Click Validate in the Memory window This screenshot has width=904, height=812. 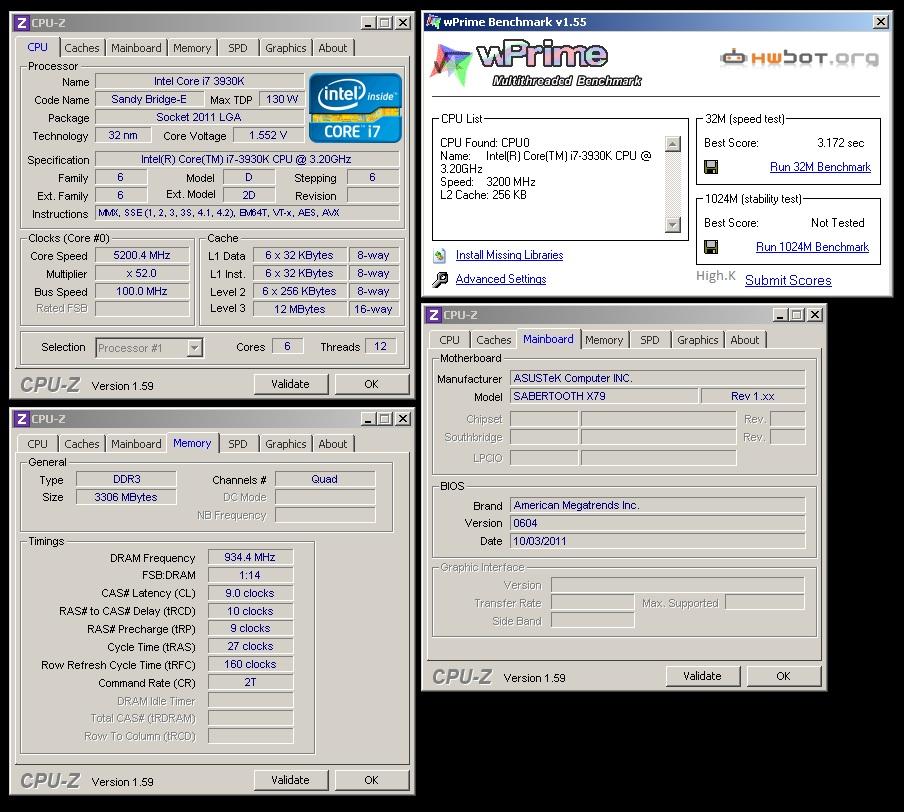tap(291, 780)
